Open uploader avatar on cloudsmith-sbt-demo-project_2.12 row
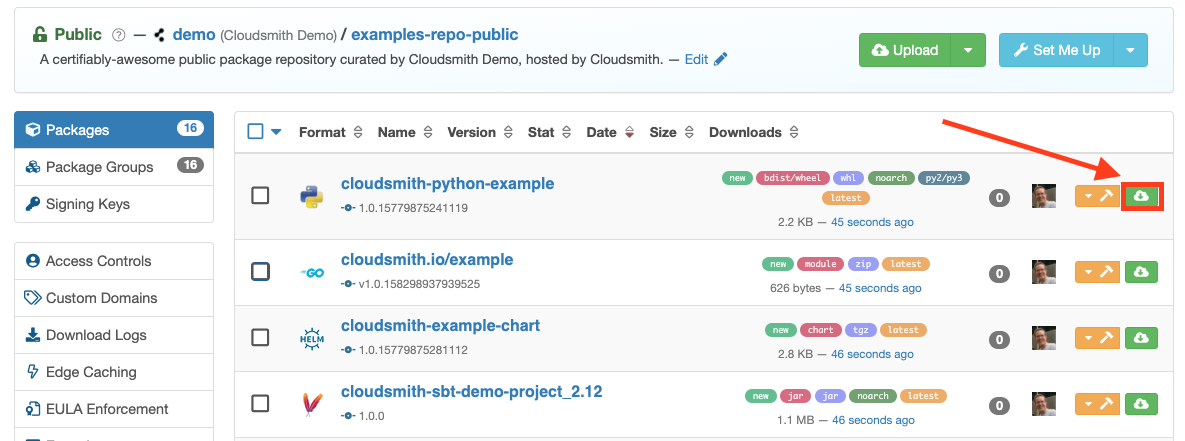 (x=1044, y=404)
